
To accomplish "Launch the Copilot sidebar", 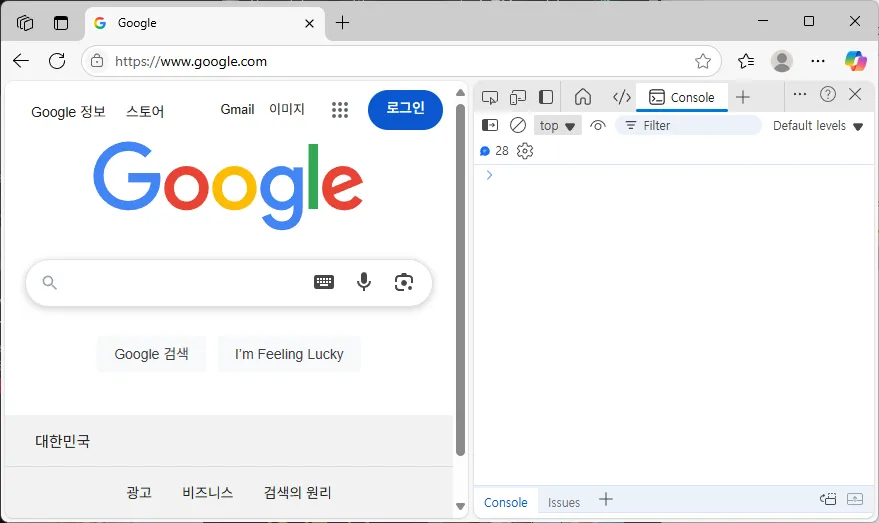I will tap(855, 61).
